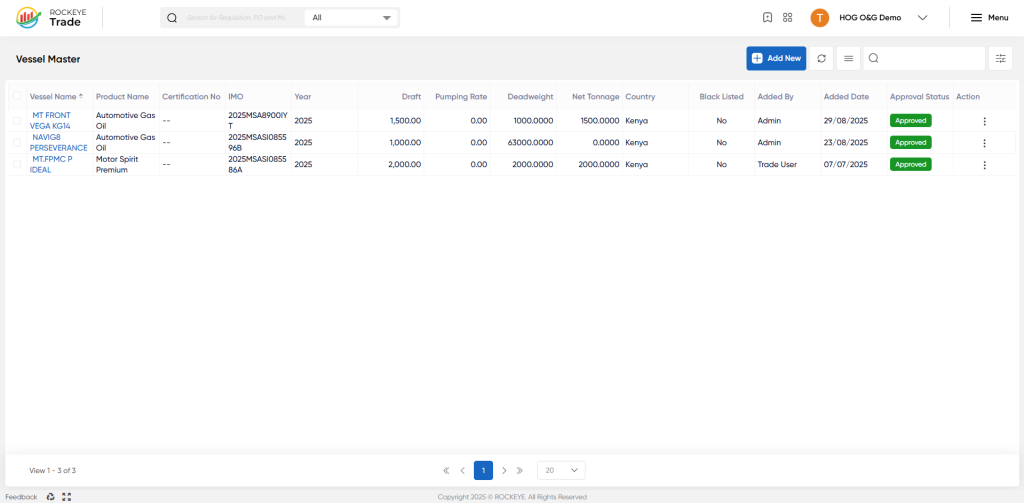Click Approved badge for NAVIG8 PERSEVERANCE

[910, 142]
